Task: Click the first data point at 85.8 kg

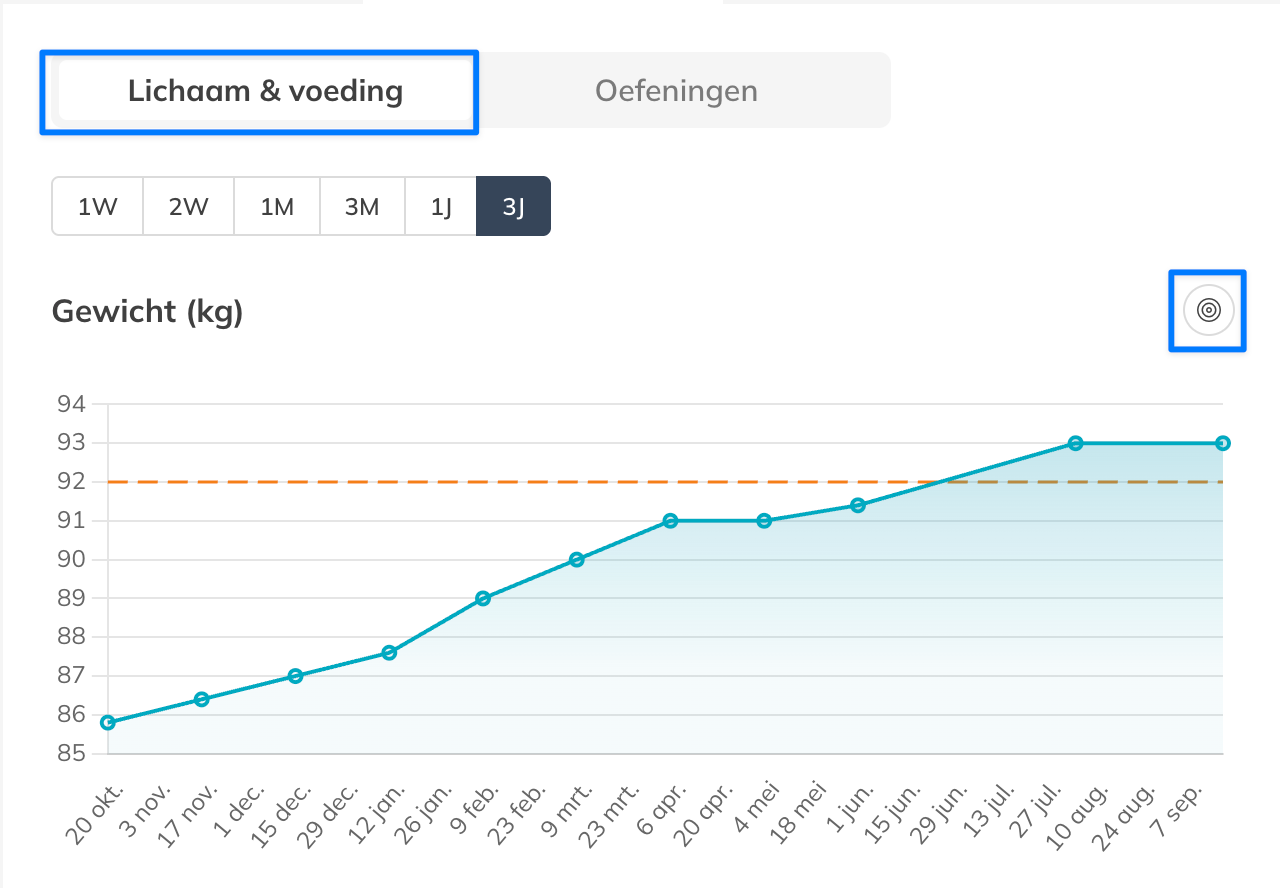Action: point(108,722)
